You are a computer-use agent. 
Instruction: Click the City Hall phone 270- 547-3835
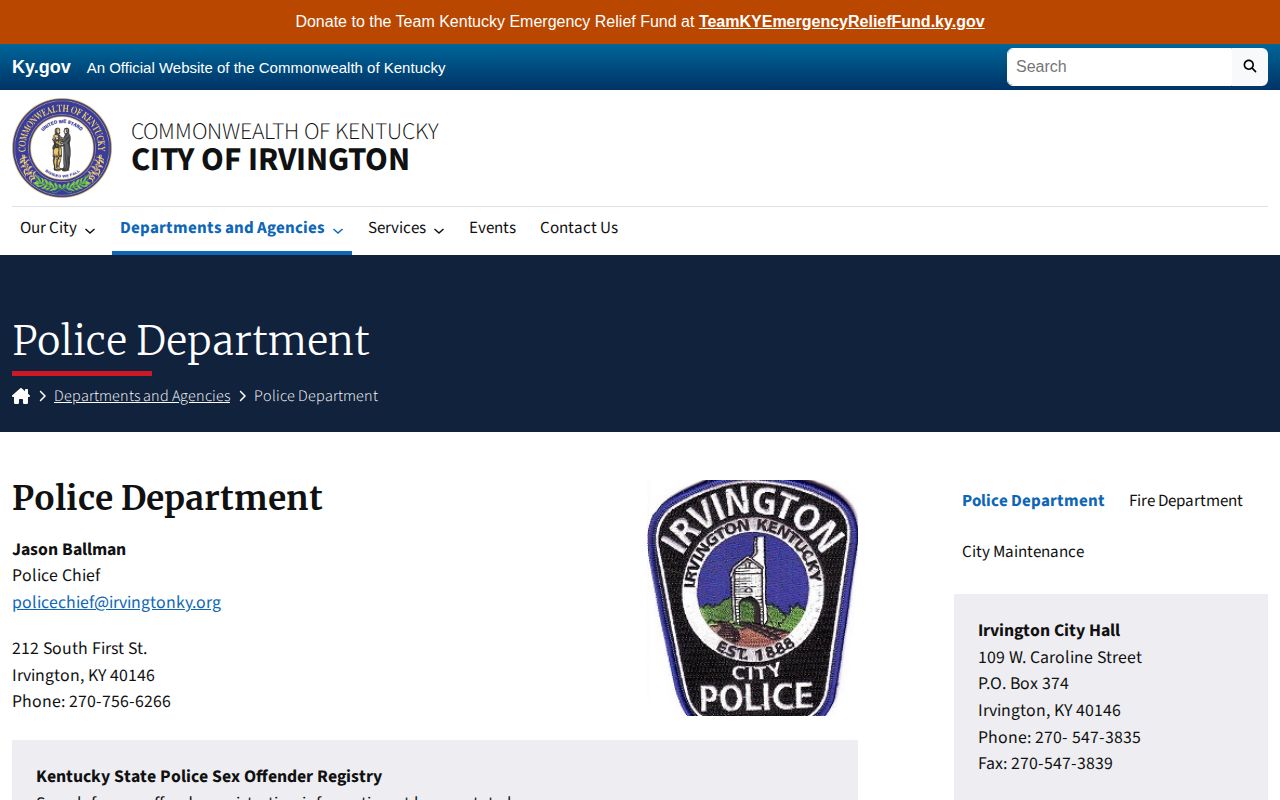1088,737
